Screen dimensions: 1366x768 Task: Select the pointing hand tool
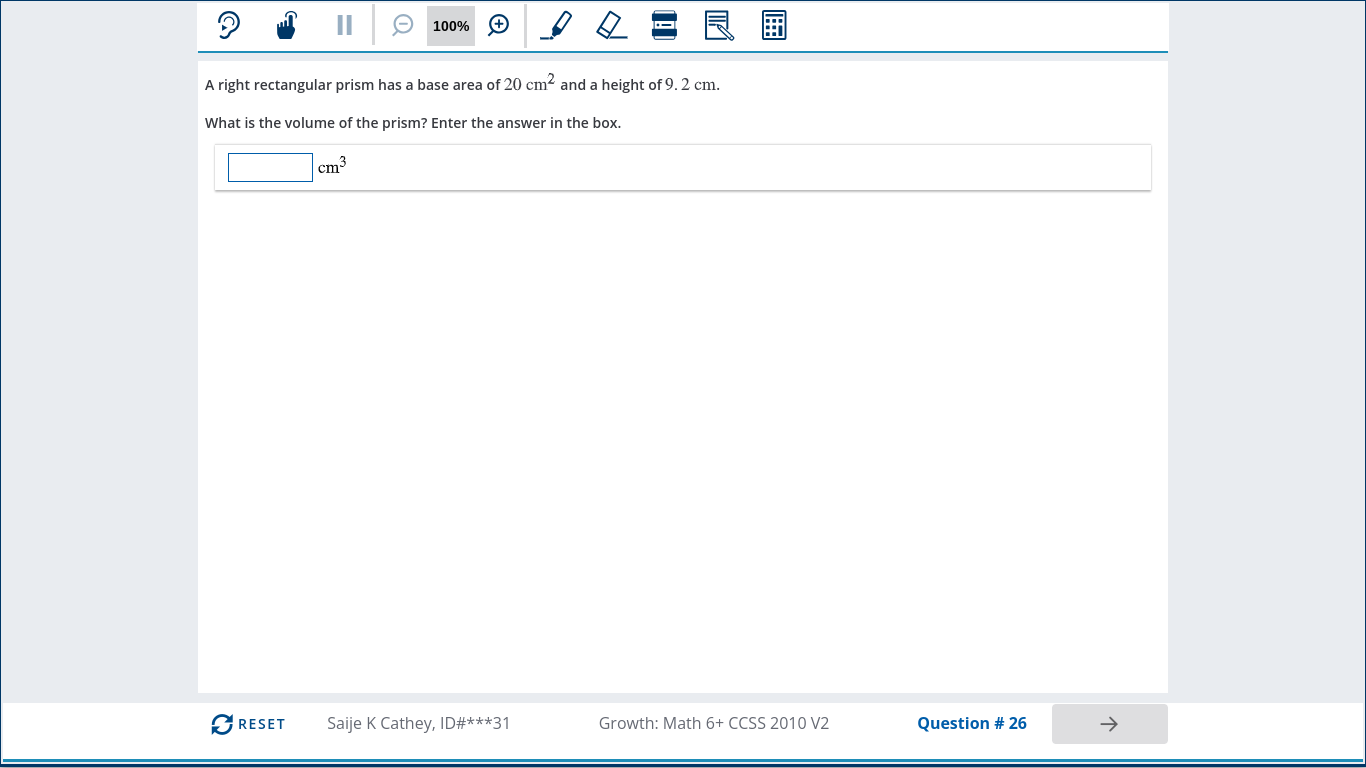click(x=287, y=25)
